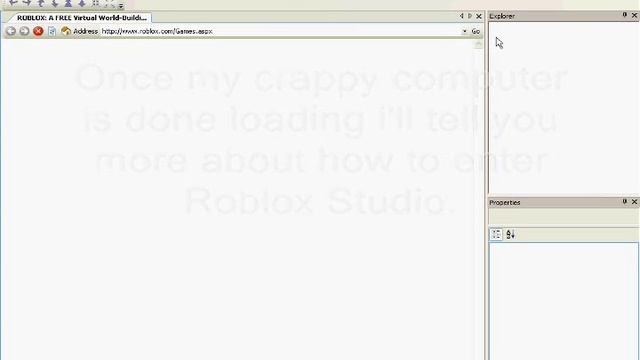This screenshot has width=640, height=360.
Task: Close the Properties panel
Action: [x=634, y=202]
